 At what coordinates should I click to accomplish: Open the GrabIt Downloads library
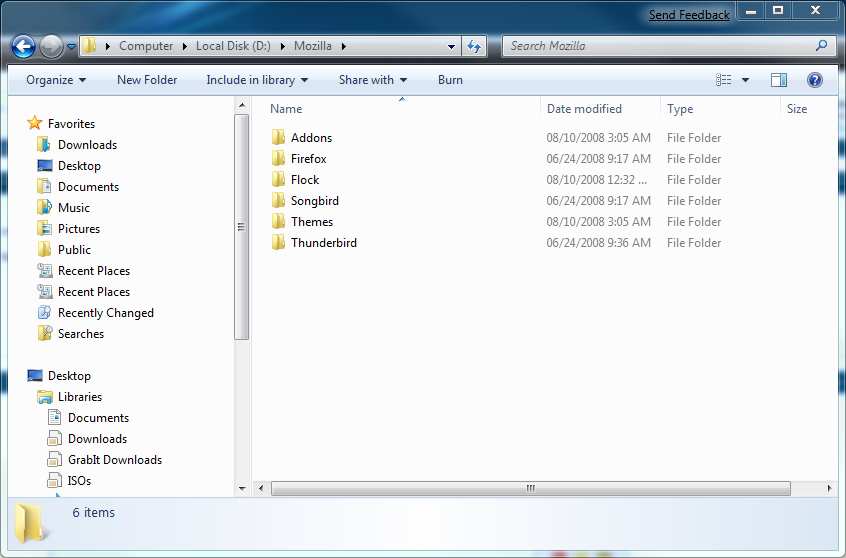pyautogui.click(x=114, y=460)
